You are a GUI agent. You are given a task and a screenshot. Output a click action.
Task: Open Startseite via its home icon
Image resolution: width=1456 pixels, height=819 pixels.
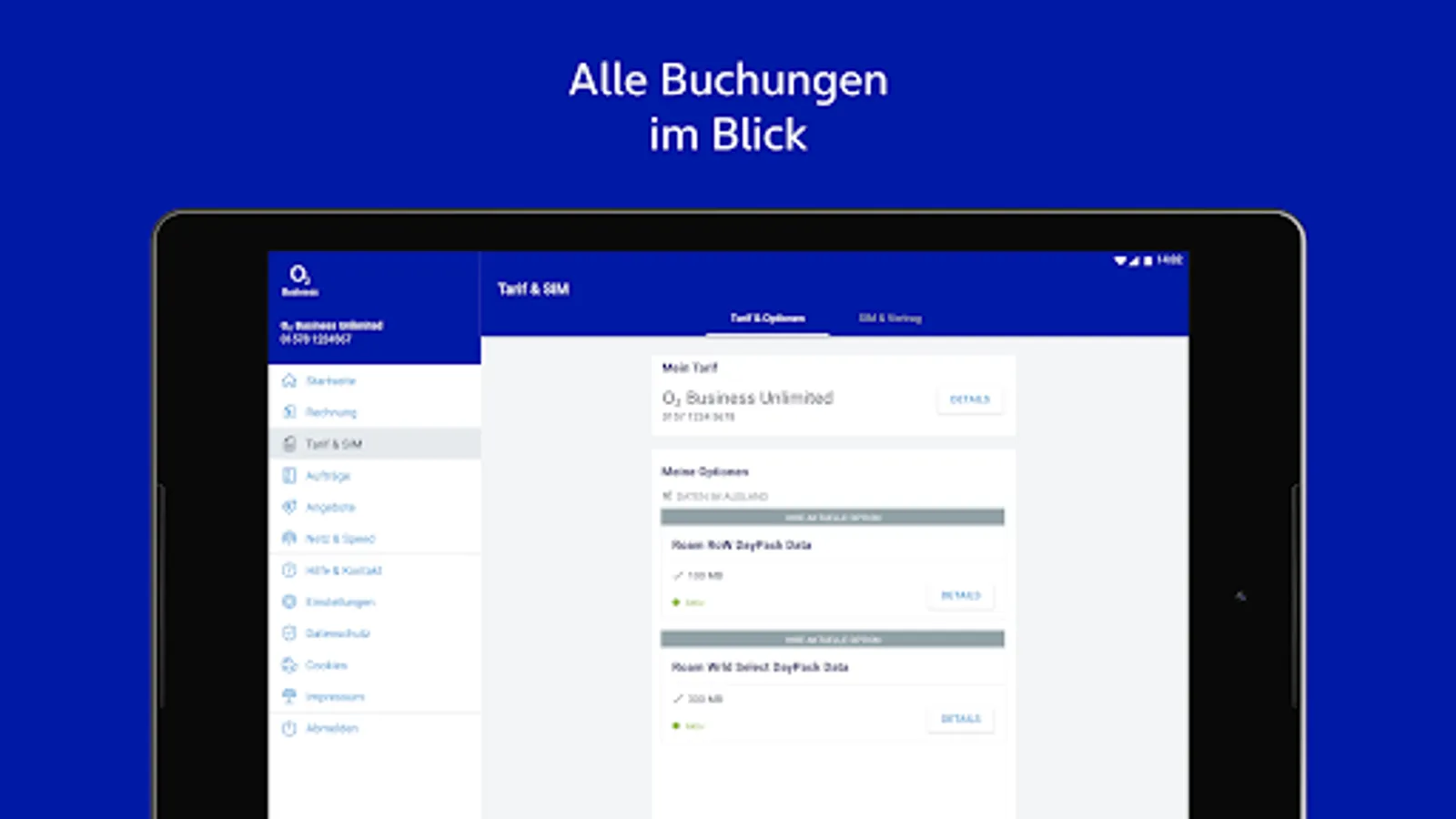(289, 380)
